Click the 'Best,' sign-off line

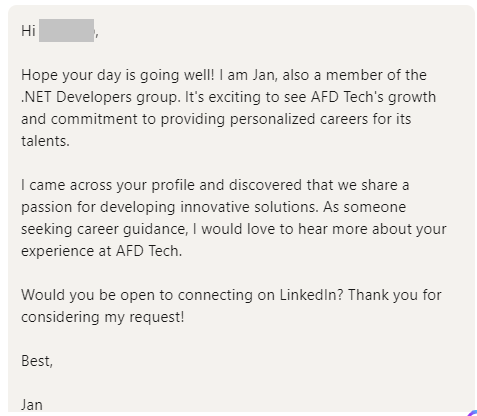[37, 361]
